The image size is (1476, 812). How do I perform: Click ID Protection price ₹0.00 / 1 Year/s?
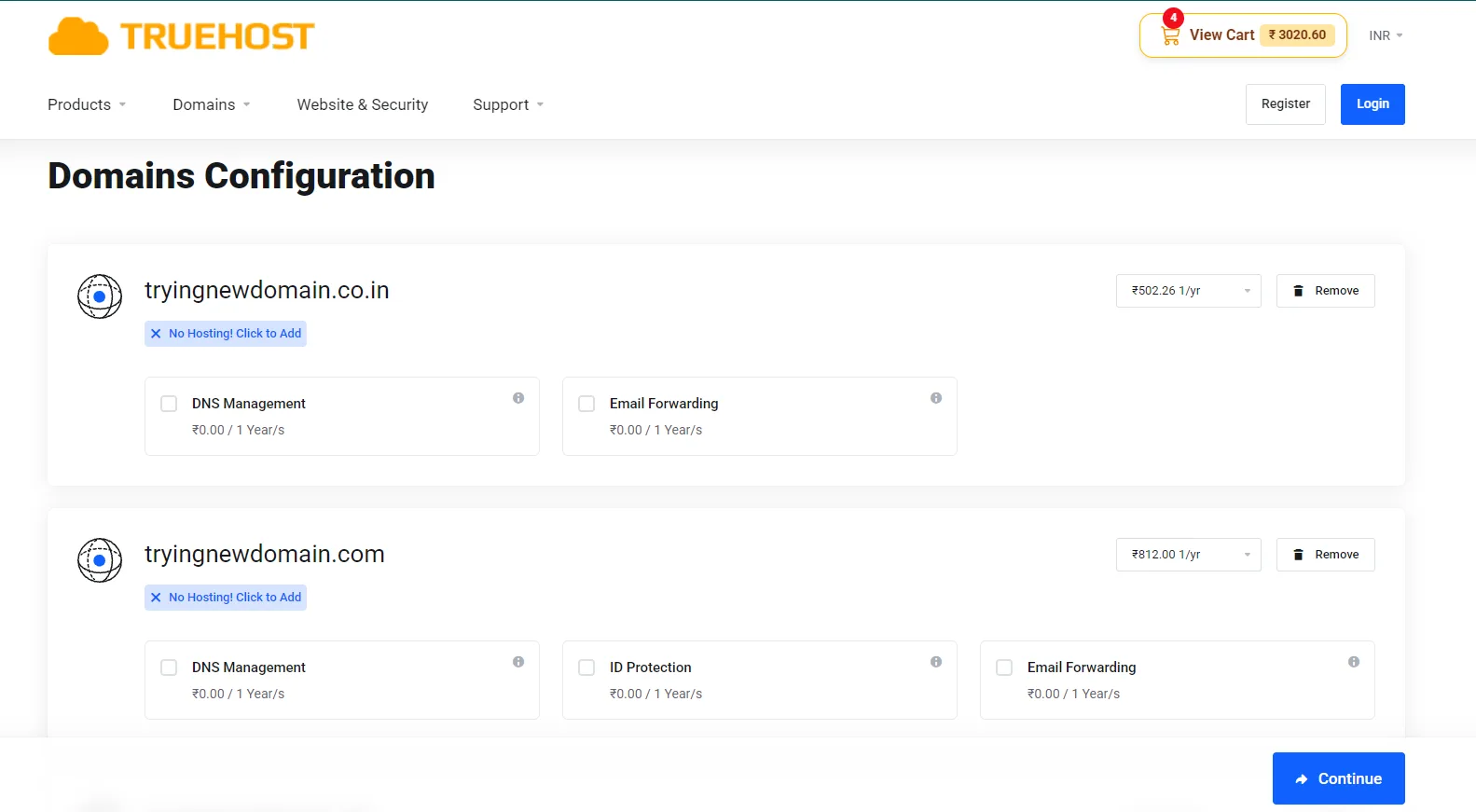(656, 694)
